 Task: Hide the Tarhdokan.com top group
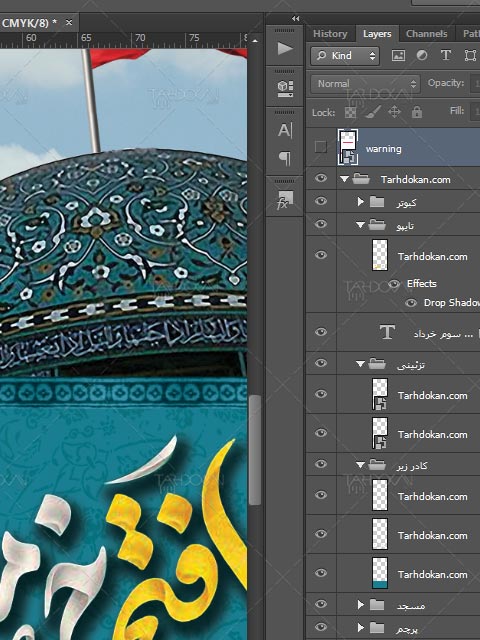(321, 178)
